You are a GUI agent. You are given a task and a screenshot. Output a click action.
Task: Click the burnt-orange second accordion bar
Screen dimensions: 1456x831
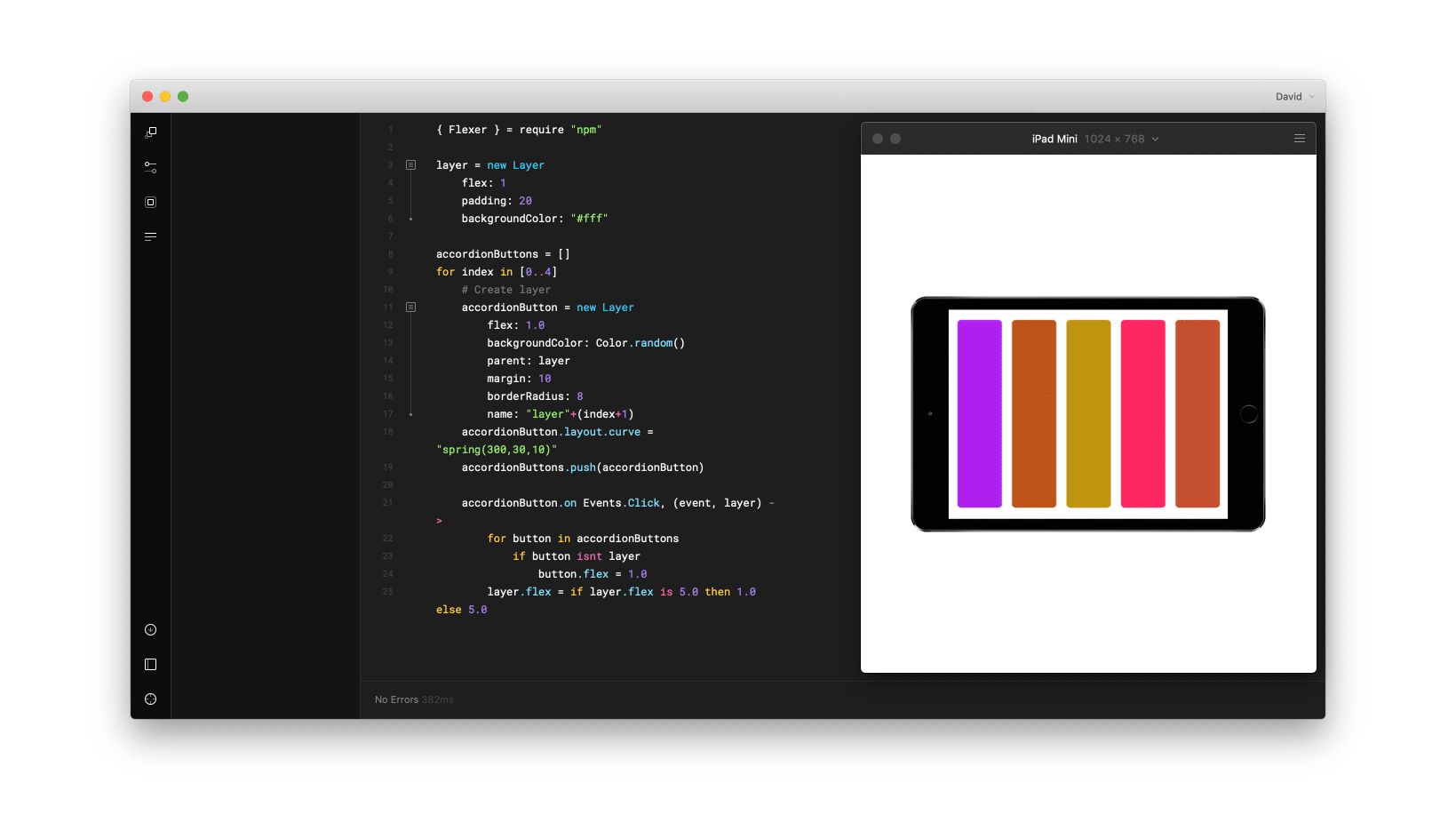point(1034,414)
